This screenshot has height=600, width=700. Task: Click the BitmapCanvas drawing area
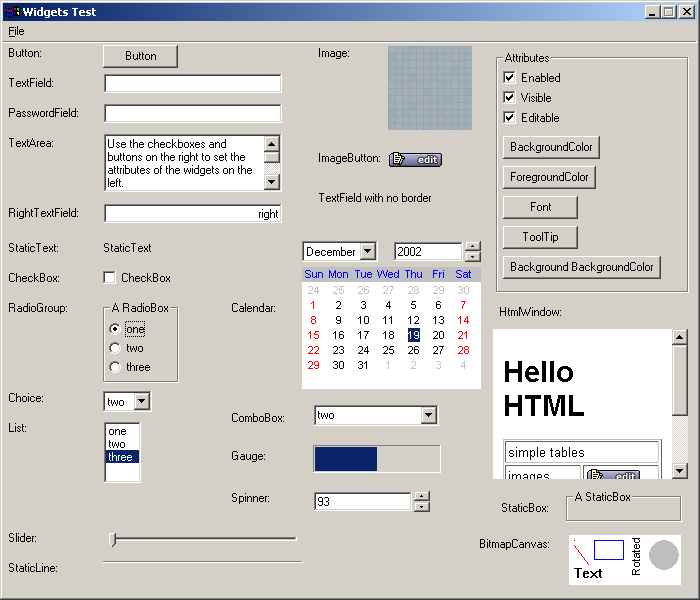(625, 559)
